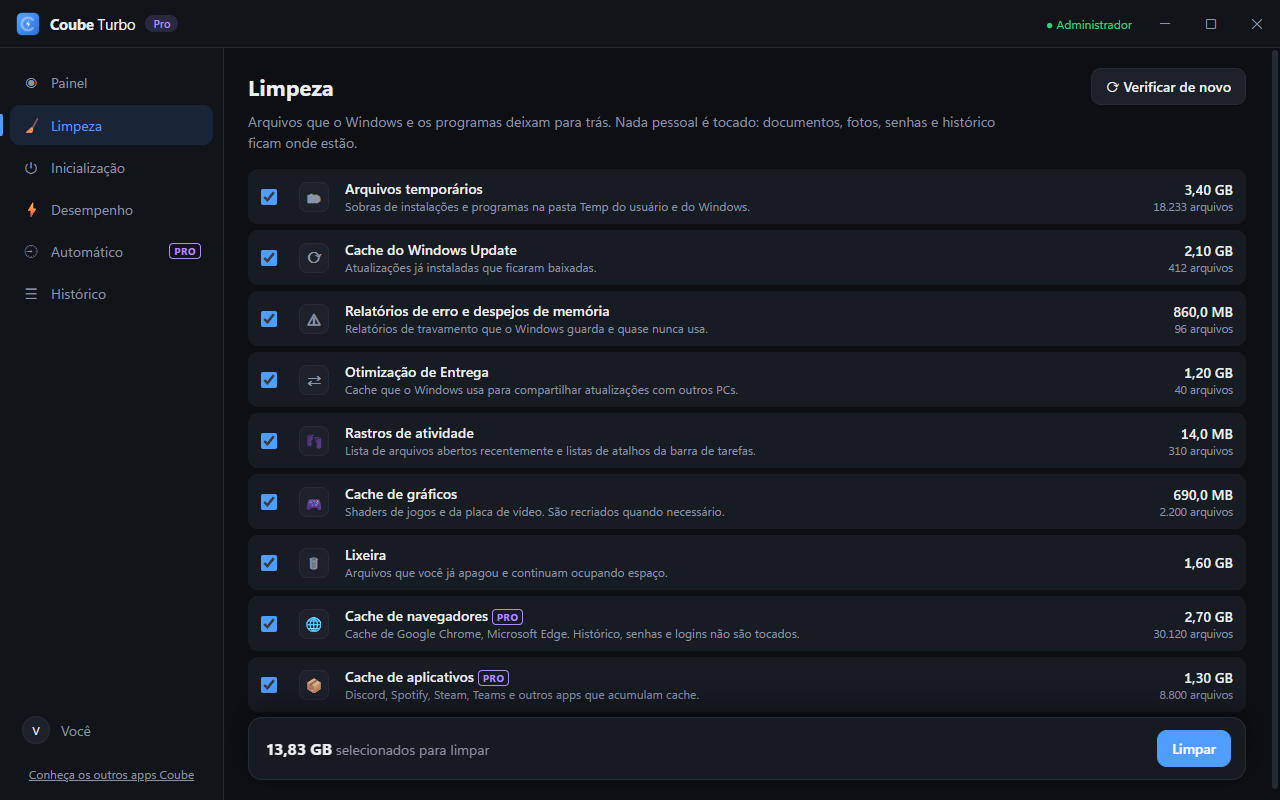Image resolution: width=1280 pixels, height=800 pixels.
Task: Click the Administrador status indicator
Action: pos(1089,25)
